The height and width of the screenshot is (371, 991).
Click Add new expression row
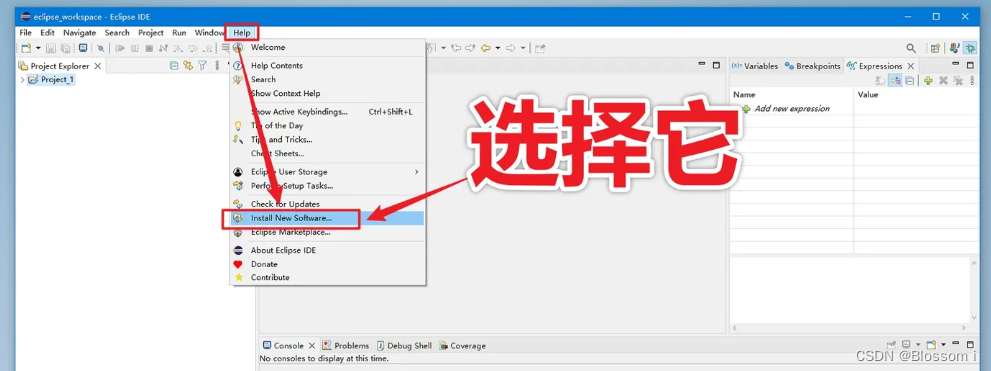tap(792, 109)
